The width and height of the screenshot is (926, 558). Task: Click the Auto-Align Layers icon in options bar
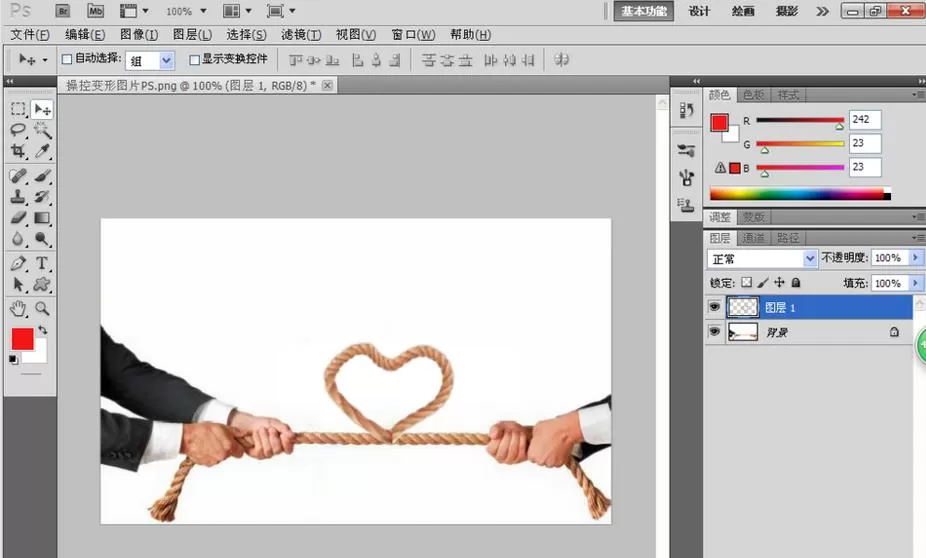coord(562,59)
